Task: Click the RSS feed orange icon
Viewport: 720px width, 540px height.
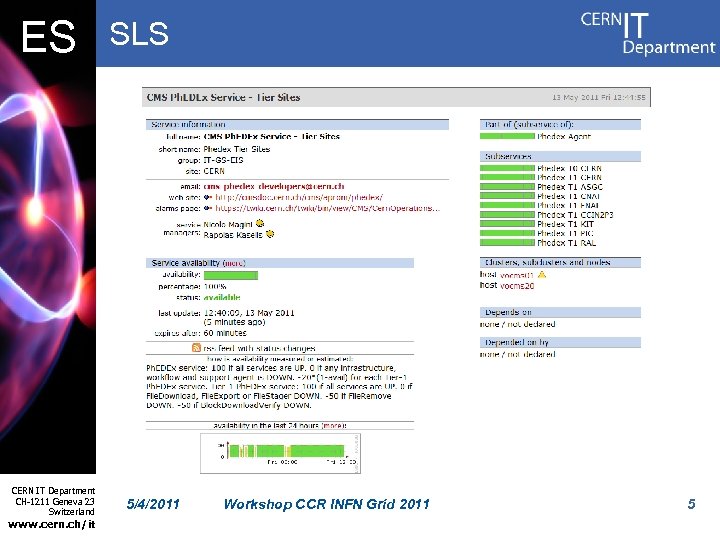Action: coord(196,348)
